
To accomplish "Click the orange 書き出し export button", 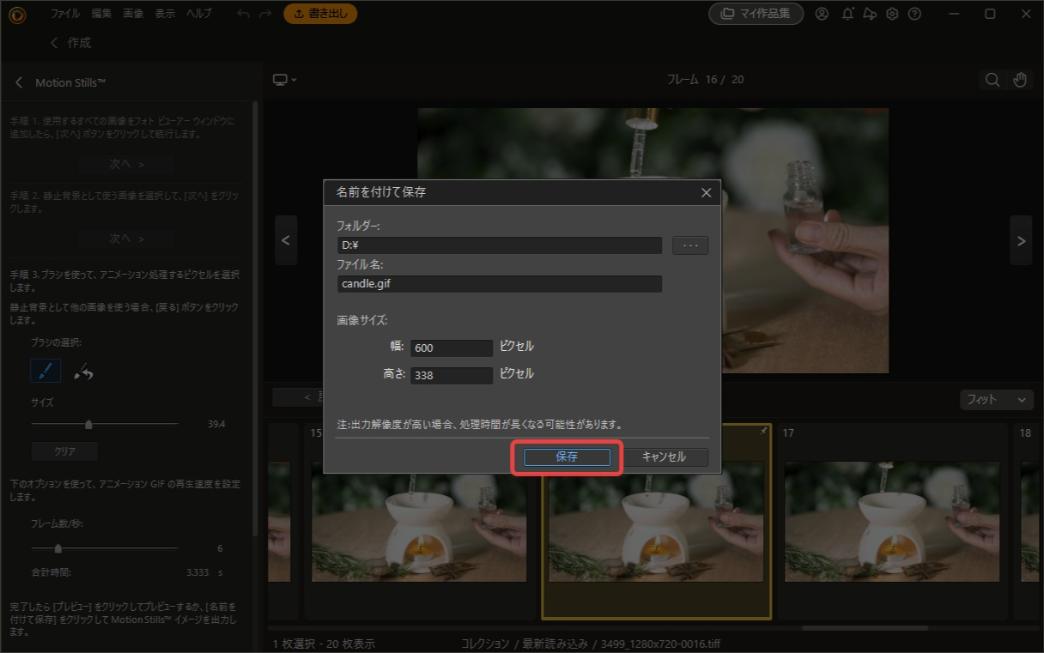I will 320,14.
